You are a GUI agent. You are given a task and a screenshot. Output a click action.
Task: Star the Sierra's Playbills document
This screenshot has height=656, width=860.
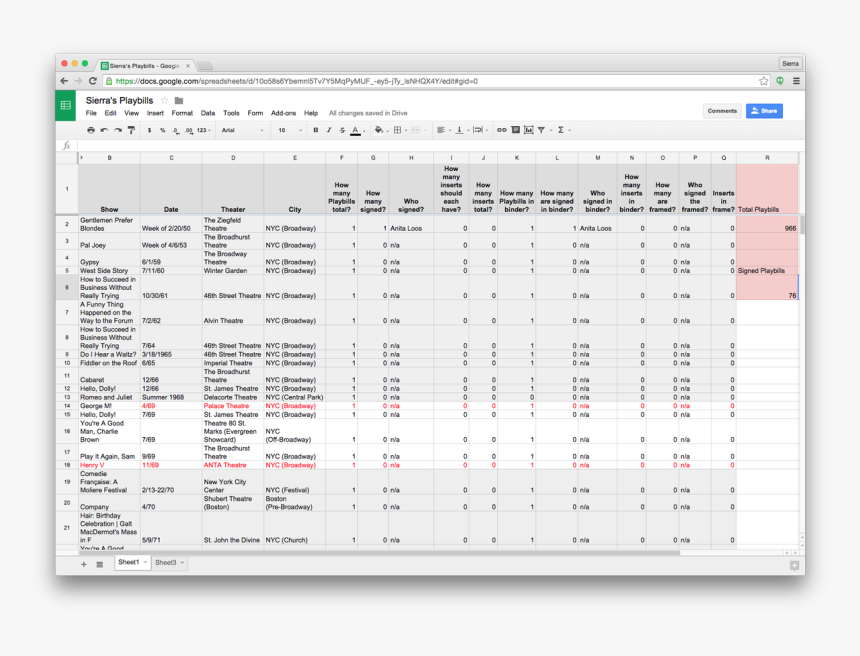[x=165, y=101]
